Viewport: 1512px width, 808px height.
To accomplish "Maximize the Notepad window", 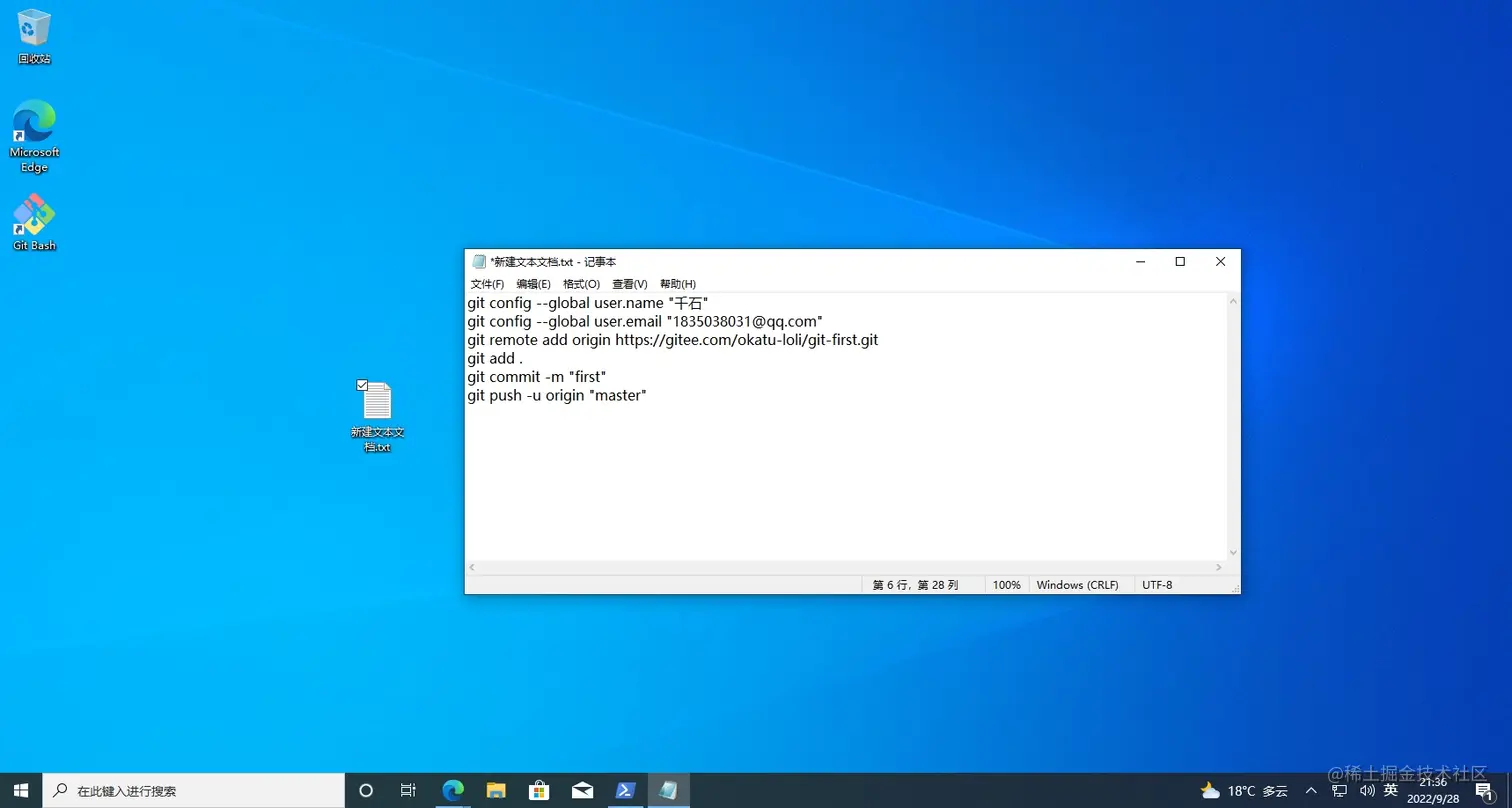I will point(1180,262).
